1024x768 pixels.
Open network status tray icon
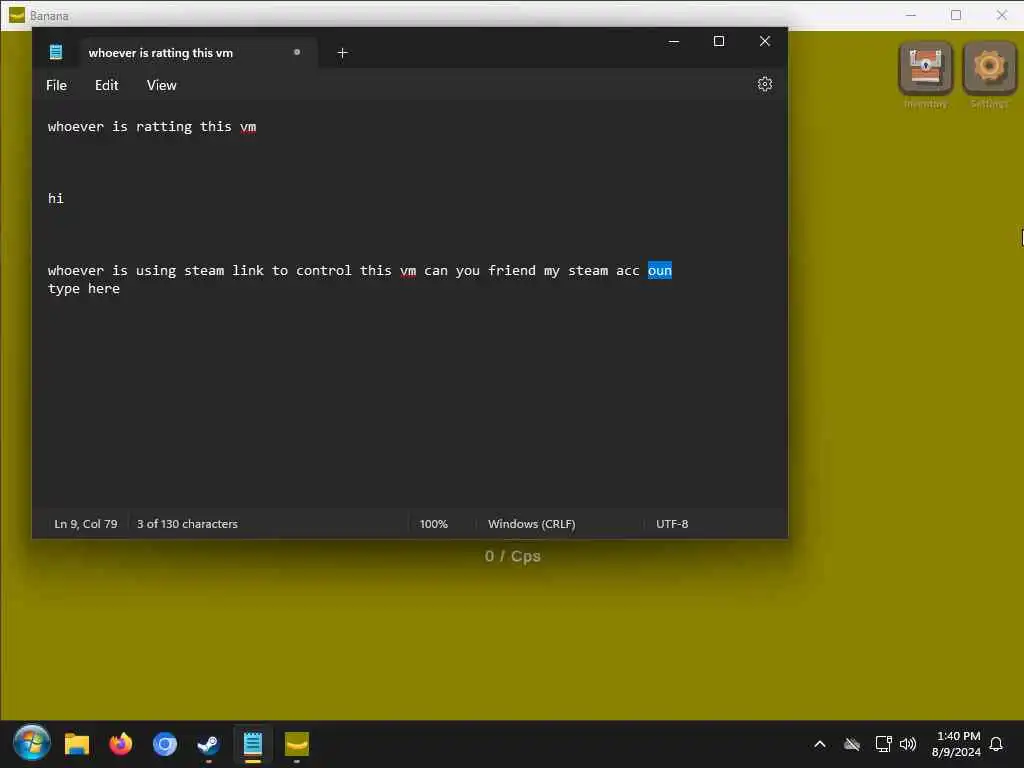883,744
